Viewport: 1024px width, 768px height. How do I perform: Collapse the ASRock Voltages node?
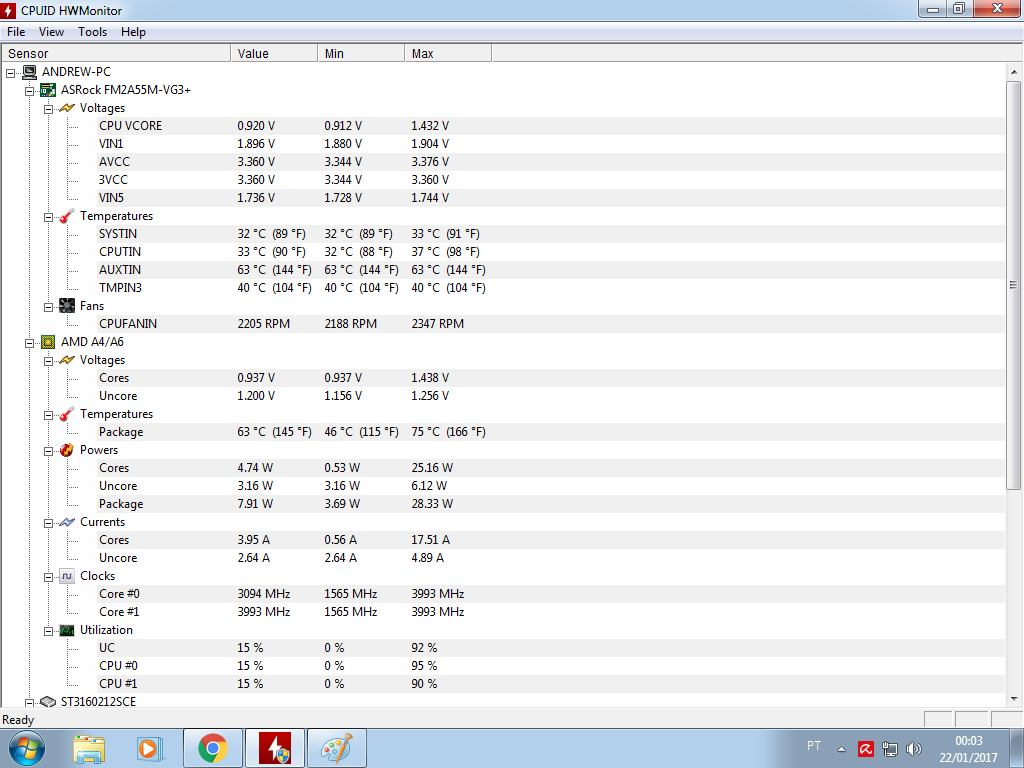click(x=48, y=109)
